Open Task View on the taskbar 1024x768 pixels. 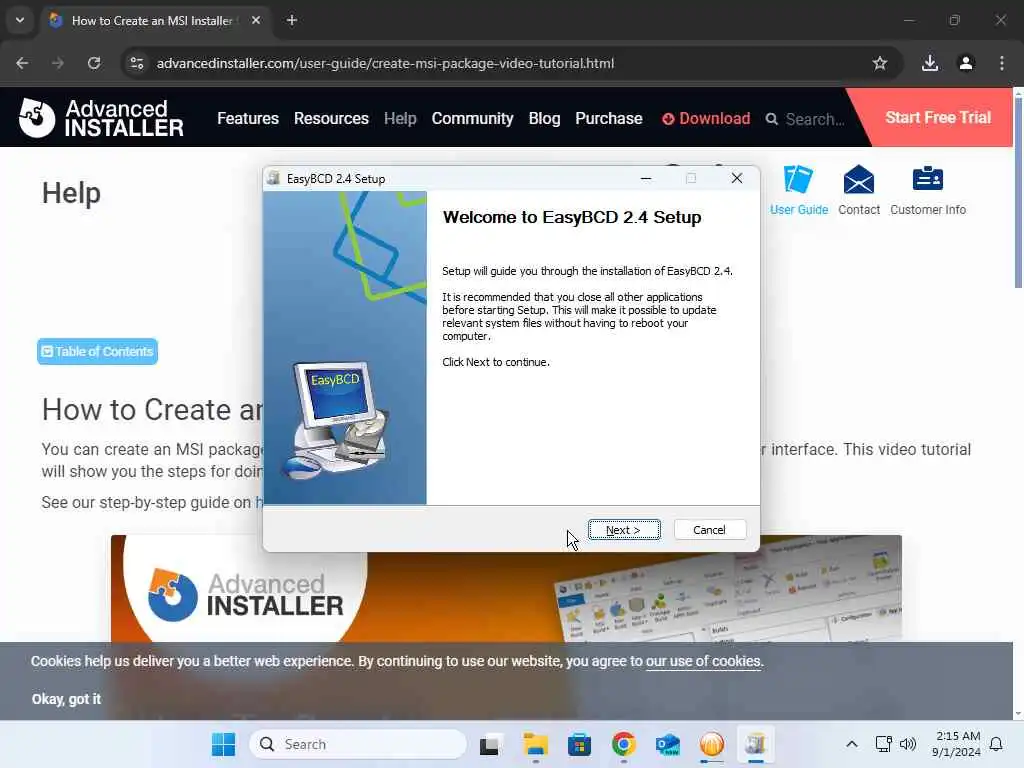(x=490, y=744)
